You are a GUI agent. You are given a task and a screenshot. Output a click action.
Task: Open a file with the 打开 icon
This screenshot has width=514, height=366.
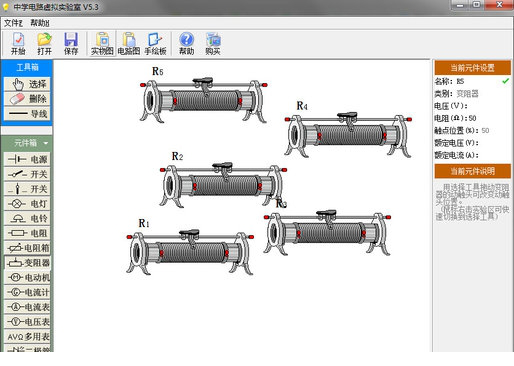[44, 44]
